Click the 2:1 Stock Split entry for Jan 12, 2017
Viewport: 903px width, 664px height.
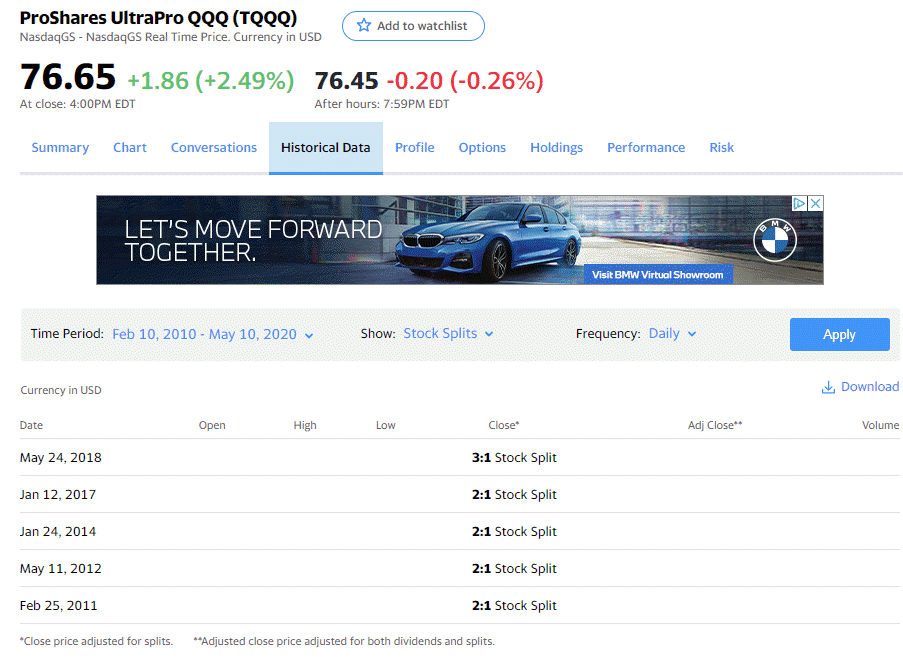(x=514, y=495)
